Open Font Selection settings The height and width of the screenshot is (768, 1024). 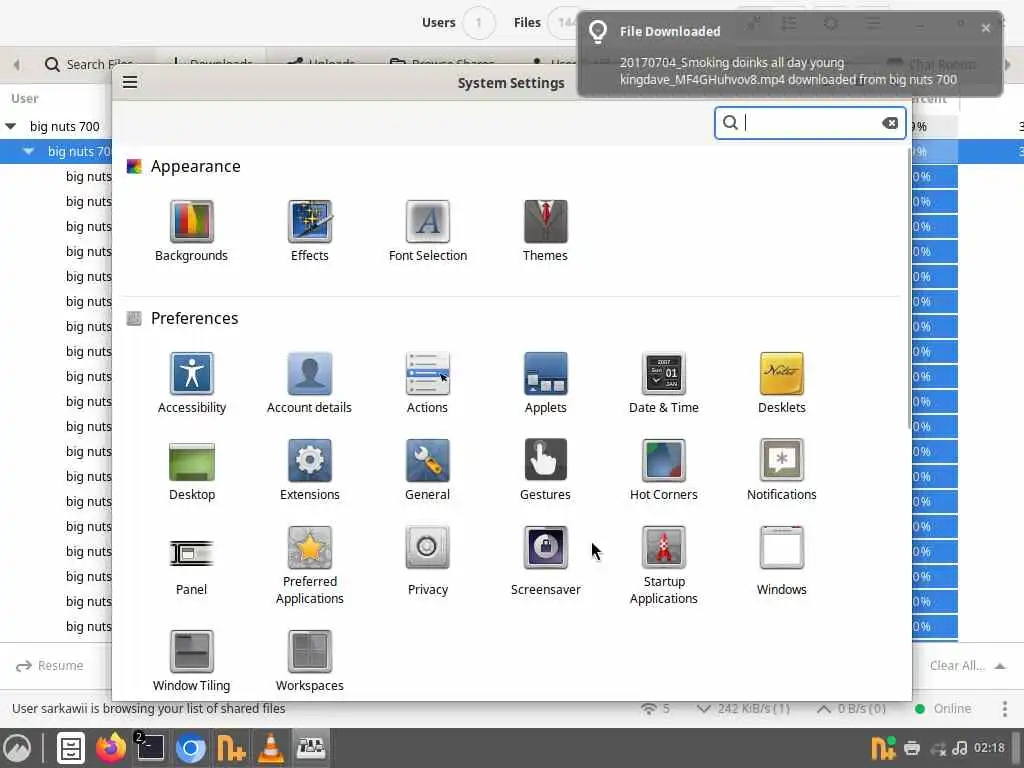(428, 231)
